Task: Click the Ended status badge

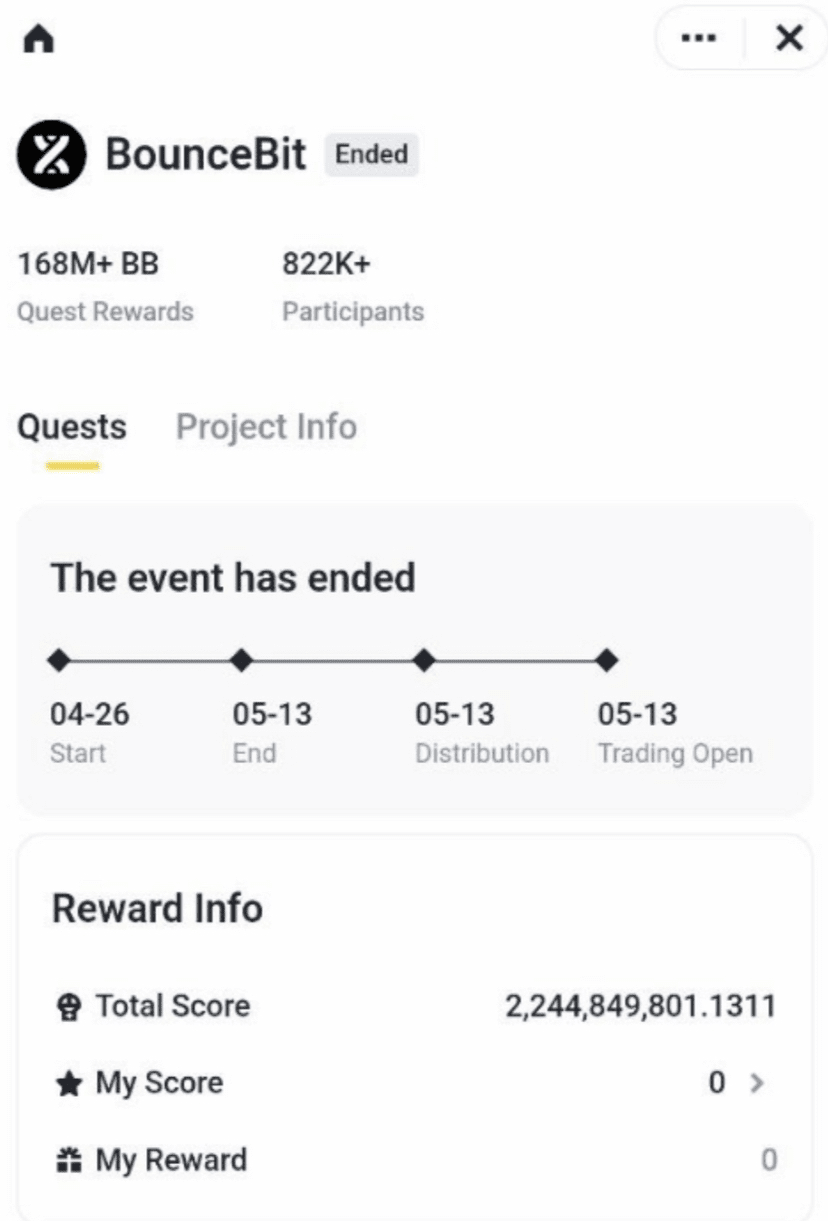Action: 371,155
